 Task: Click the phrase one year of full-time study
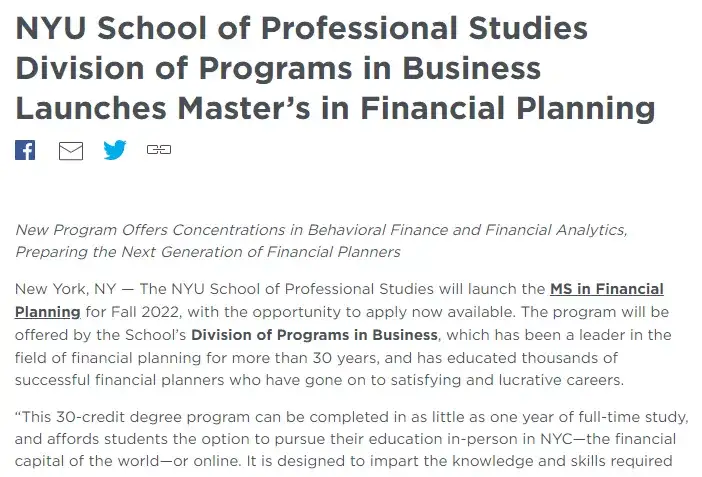click(589, 417)
